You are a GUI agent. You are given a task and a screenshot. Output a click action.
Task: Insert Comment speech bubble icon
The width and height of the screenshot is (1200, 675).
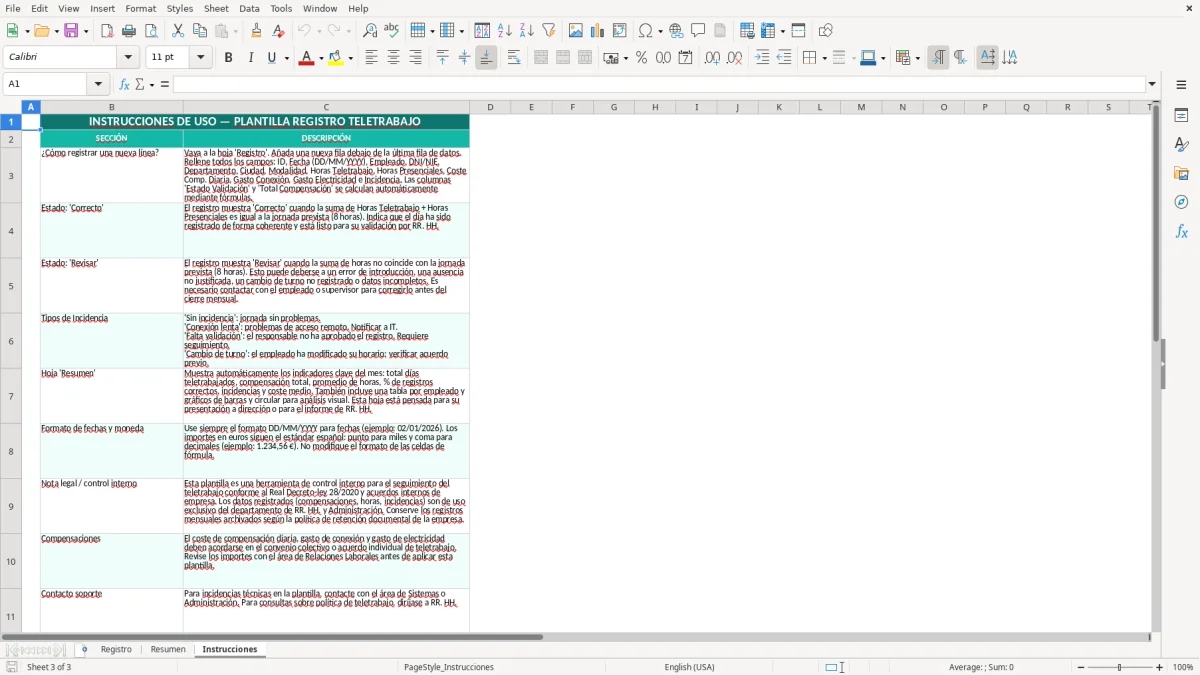[x=698, y=31]
